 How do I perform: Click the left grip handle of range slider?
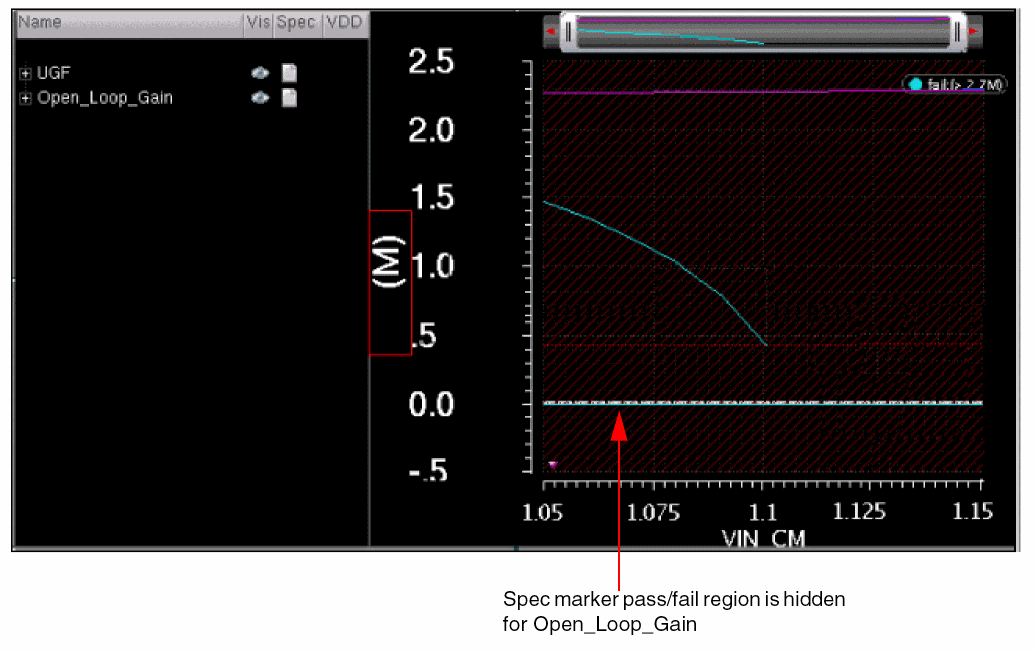[x=567, y=32]
